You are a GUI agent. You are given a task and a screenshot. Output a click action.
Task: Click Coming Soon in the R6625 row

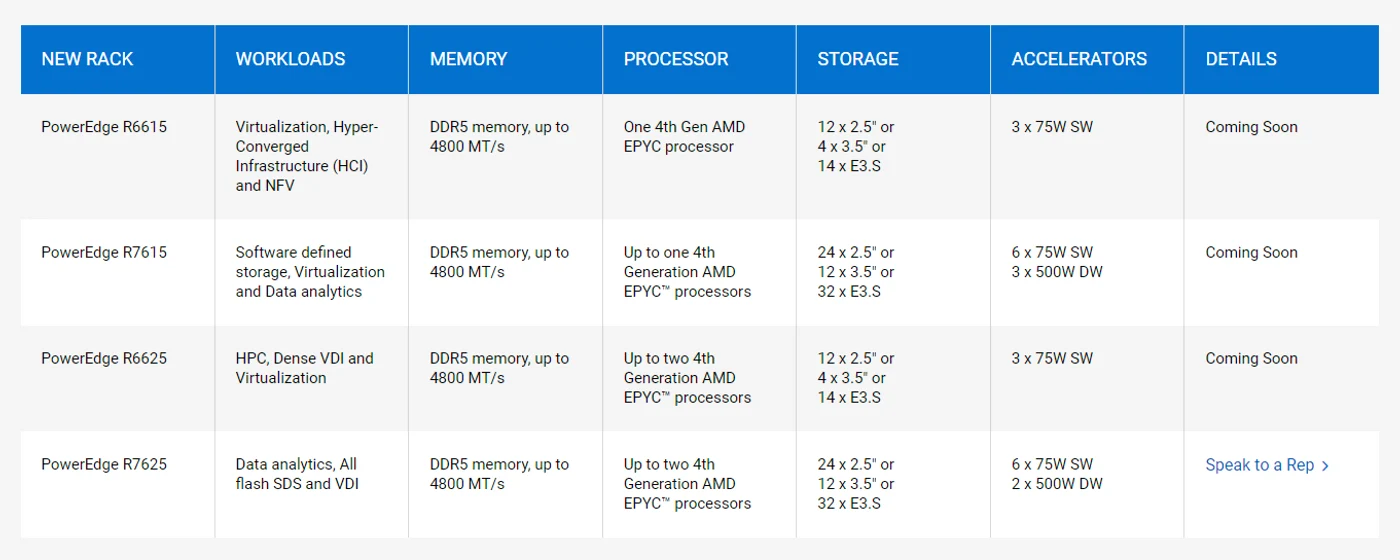tap(1251, 359)
